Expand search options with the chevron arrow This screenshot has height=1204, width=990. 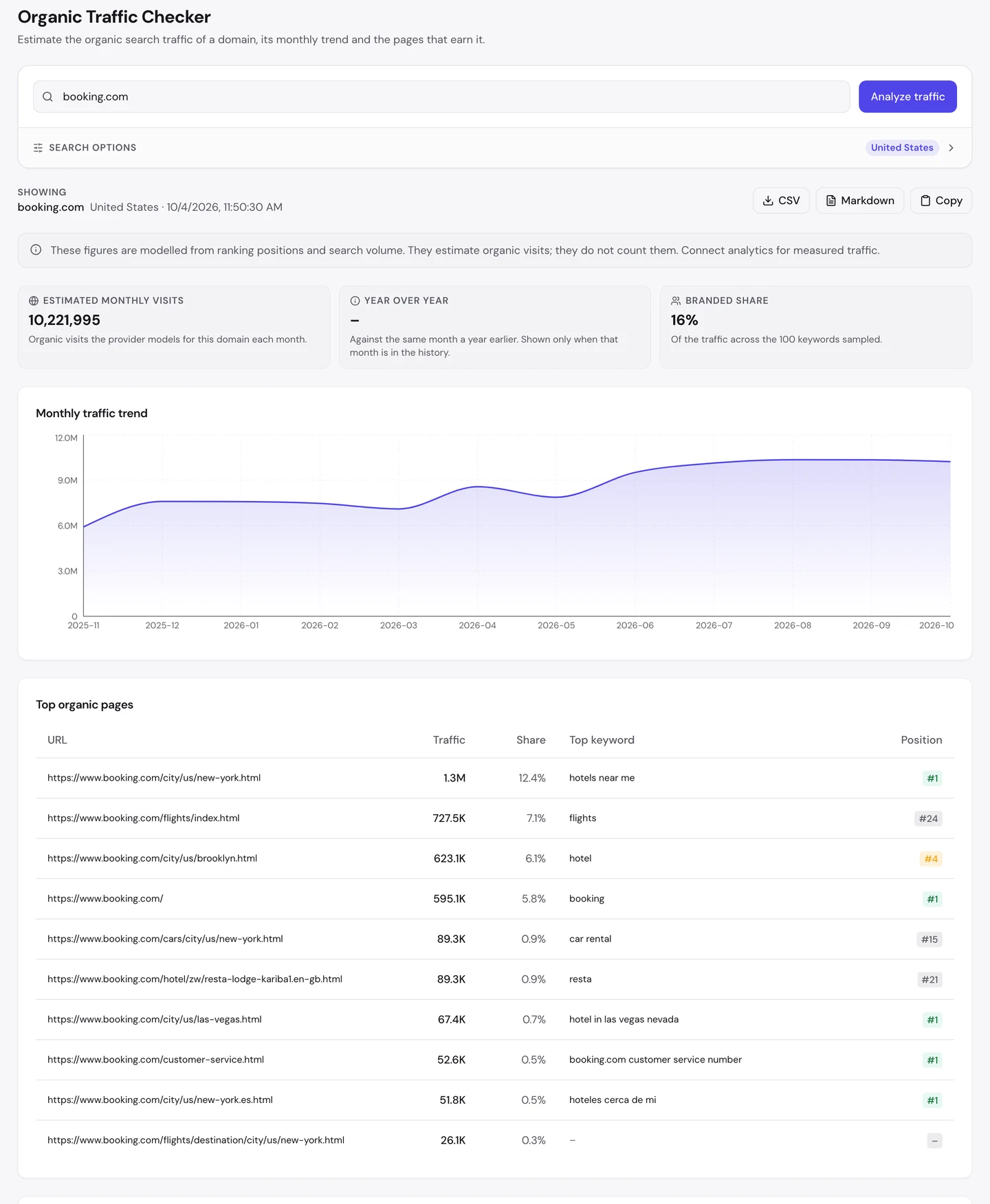(951, 148)
